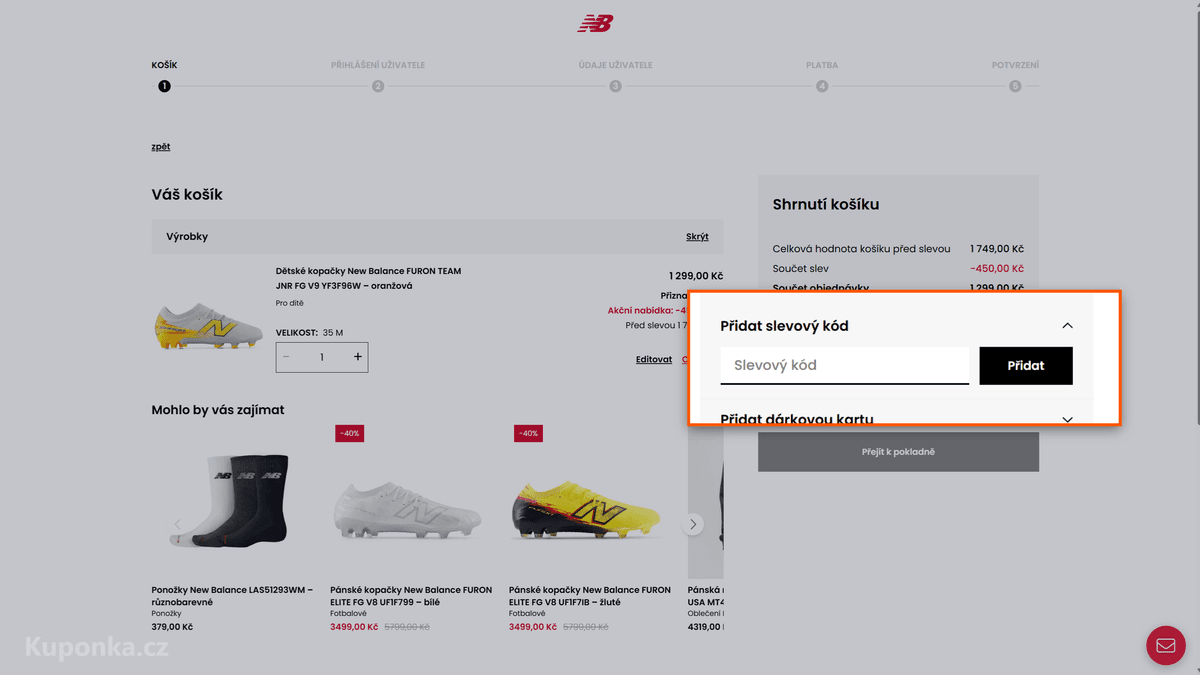Open the Dětské kopačky New Balance FURON title
Viewport: 1200px width, 675px height.
click(368, 278)
